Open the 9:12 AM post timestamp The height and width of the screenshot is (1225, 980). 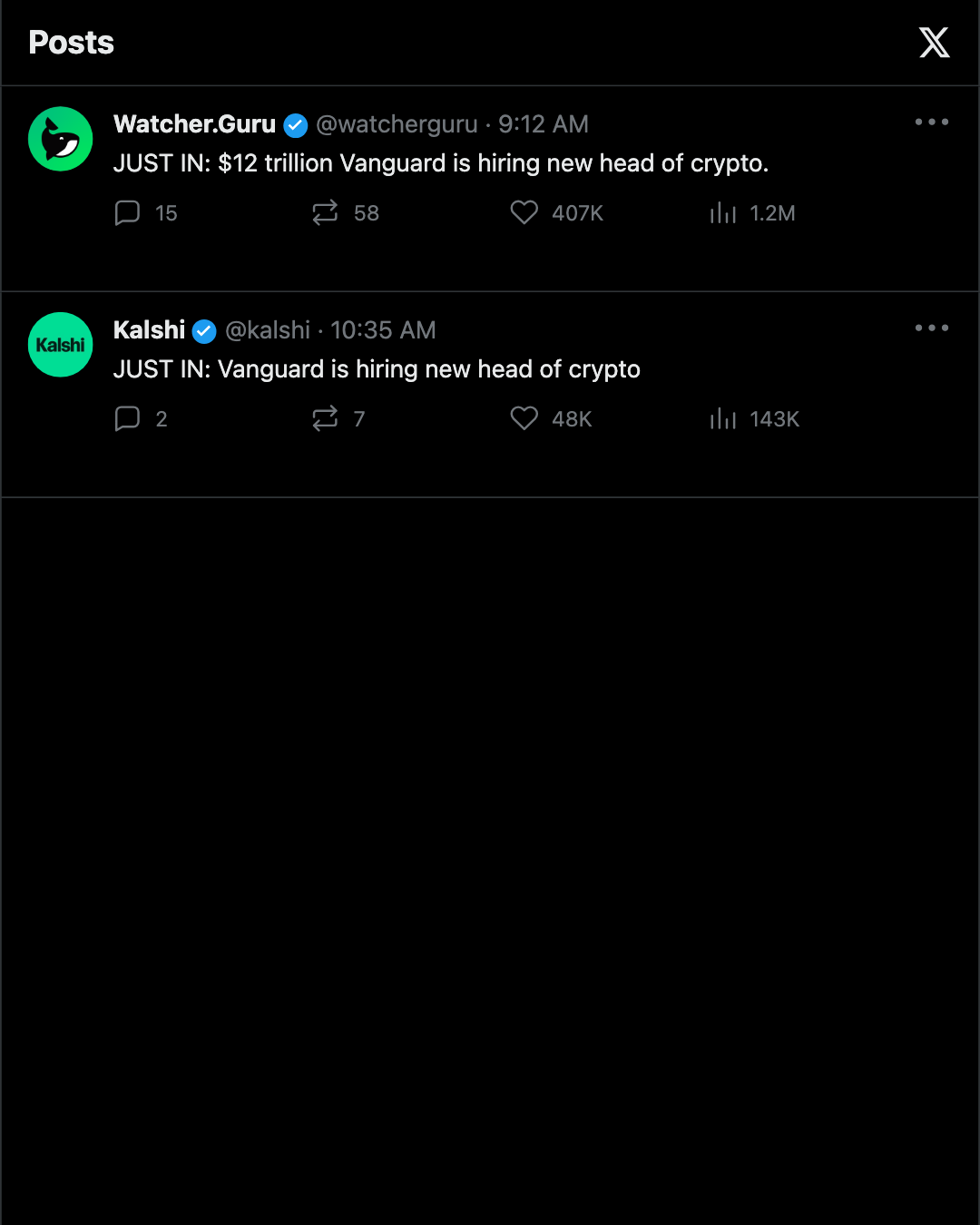pyautogui.click(x=544, y=124)
